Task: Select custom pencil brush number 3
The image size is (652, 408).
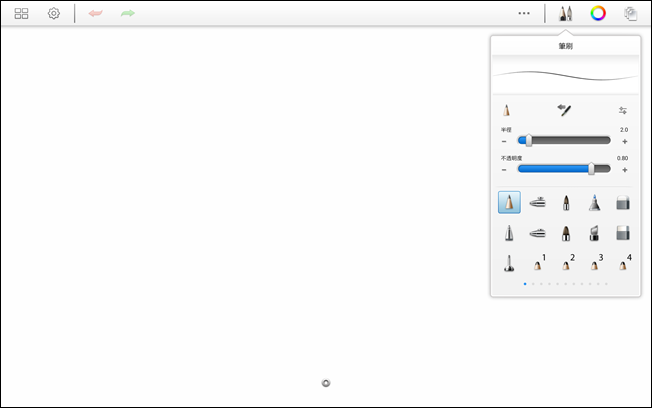Action: pyautogui.click(x=597, y=262)
